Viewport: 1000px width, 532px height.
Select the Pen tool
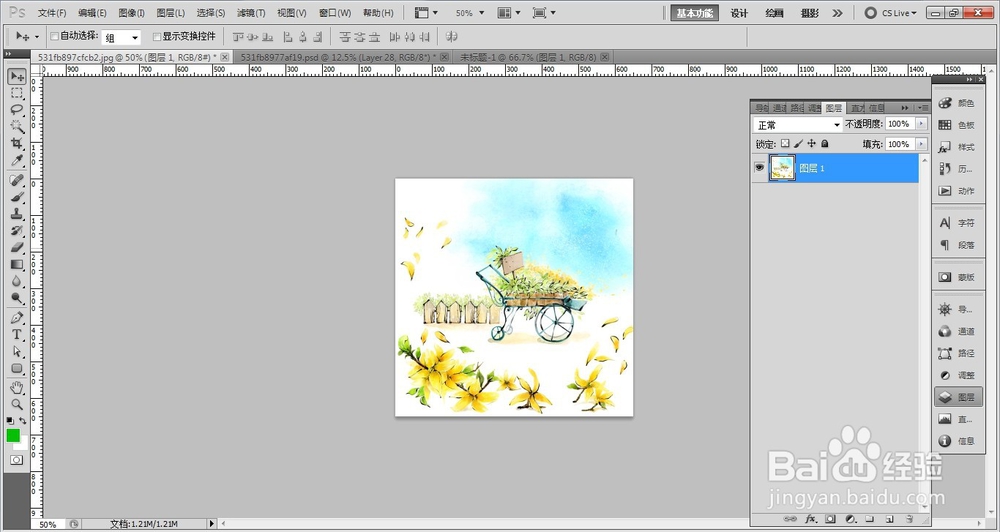point(17,318)
